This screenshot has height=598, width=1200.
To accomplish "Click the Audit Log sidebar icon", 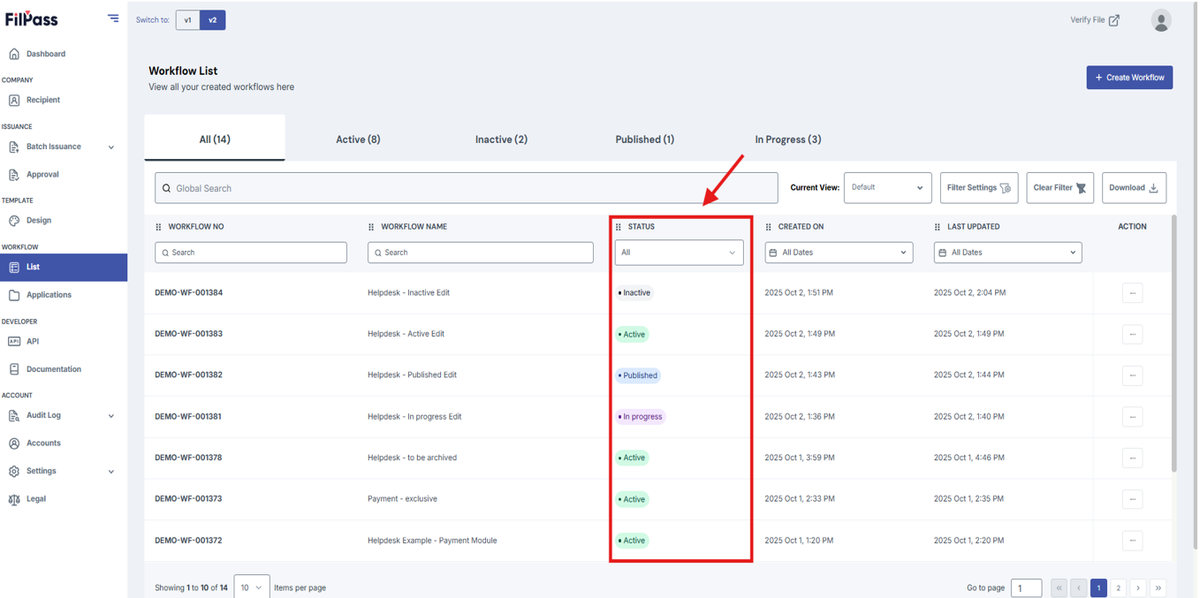I will click(15, 415).
